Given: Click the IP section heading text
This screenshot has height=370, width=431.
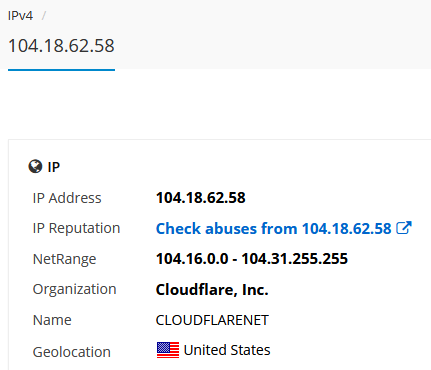Looking at the screenshot, I should 54,167.
